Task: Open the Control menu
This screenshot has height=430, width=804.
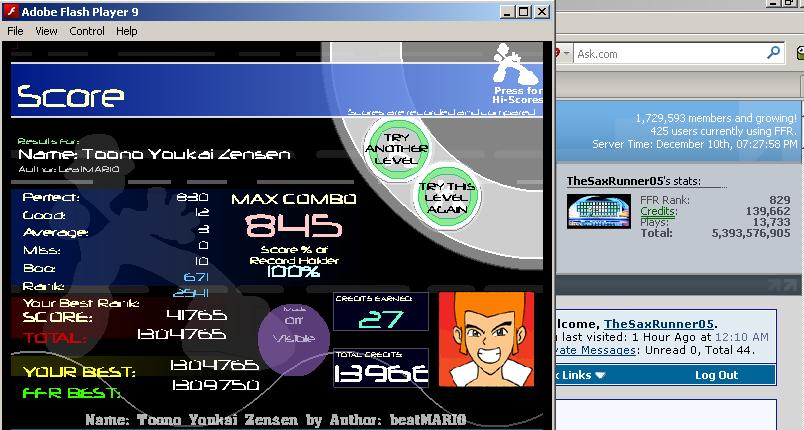Action: coord(87,31)
